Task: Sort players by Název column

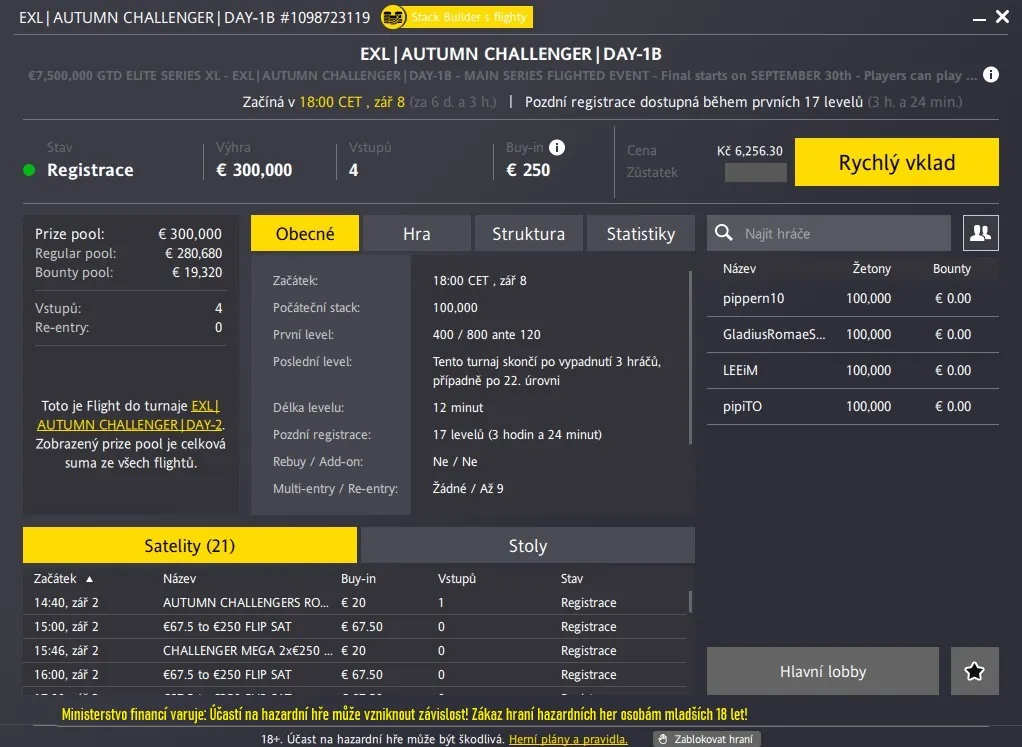Action: click(739, 269)
